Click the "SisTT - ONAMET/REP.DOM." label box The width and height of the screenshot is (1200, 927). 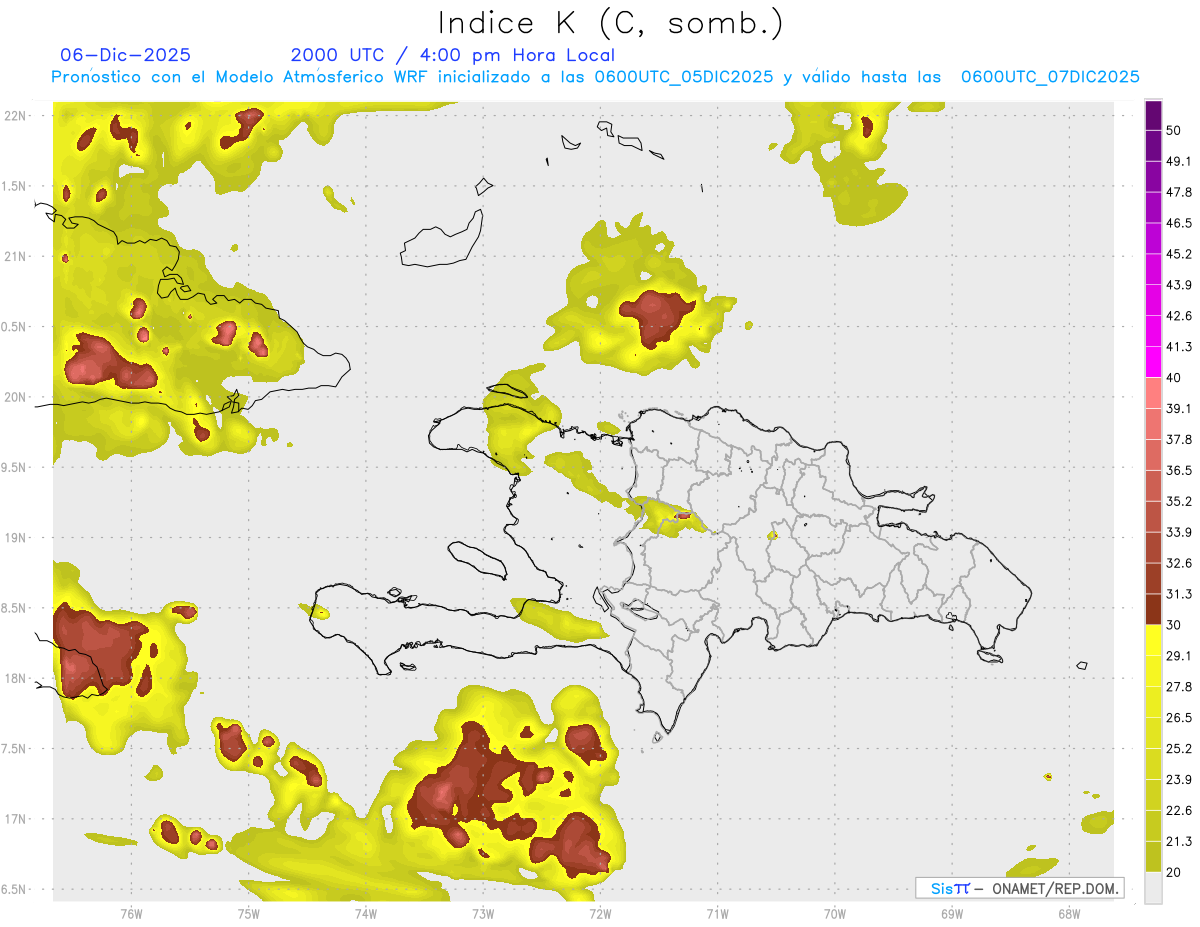coord(1019,888)
